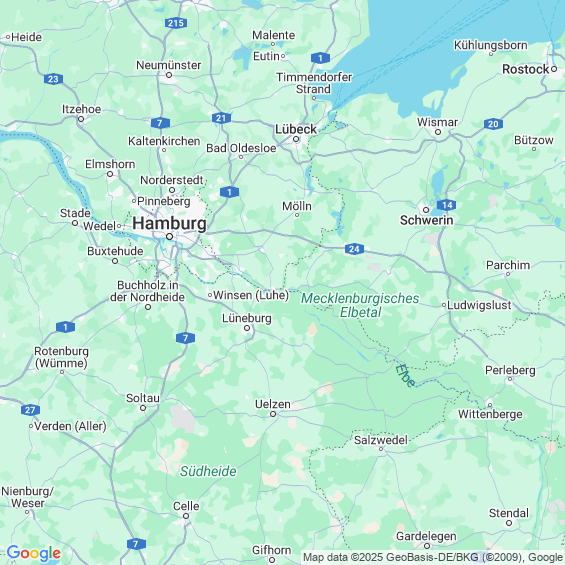
Task: Open the map data copyright notice
Action: [x=433, y=557]
